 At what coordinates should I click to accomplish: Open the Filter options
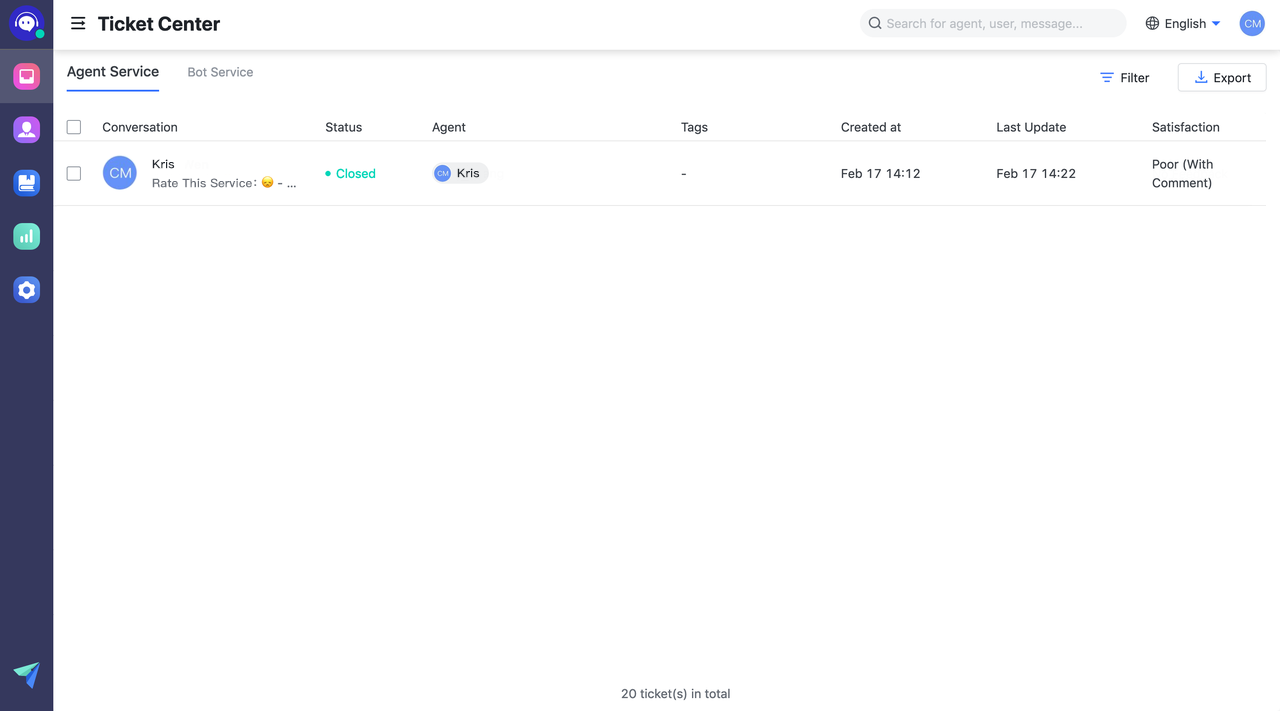click(x=1124, y=78)
